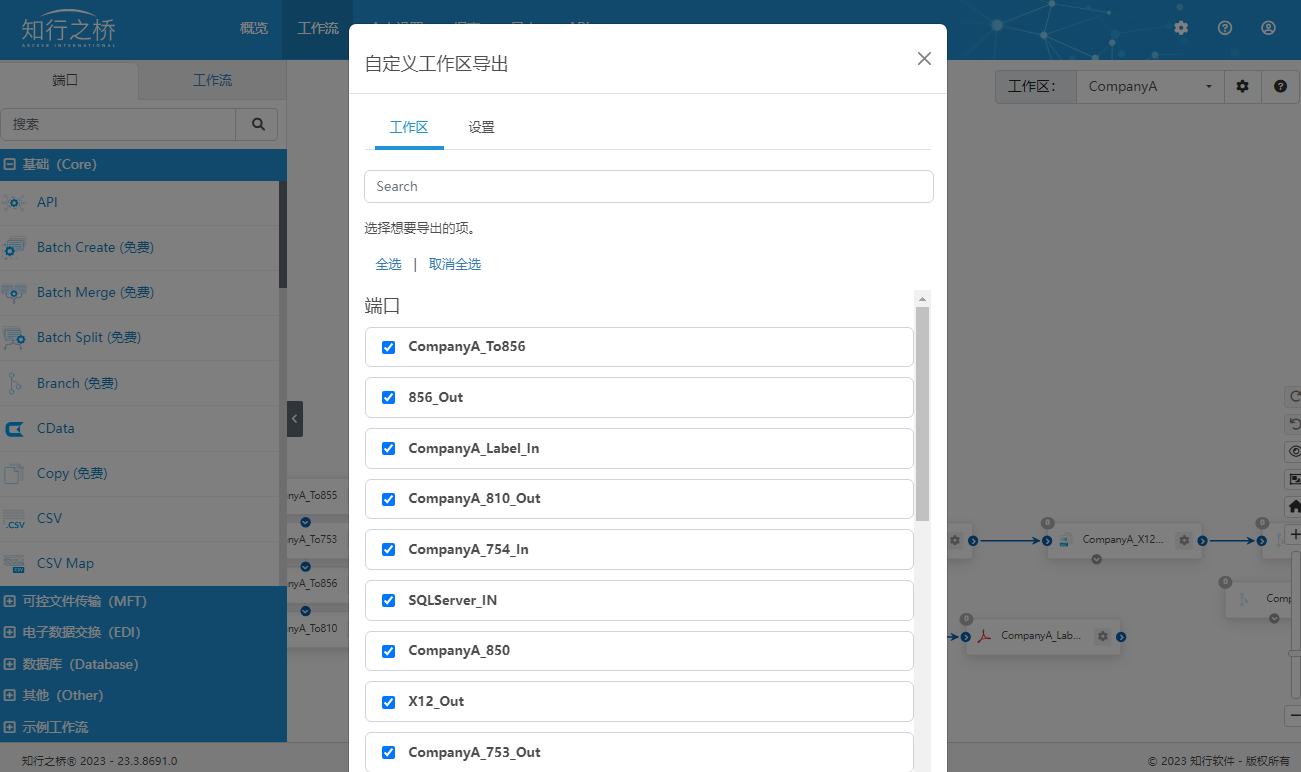1301x772 pixels.
Task: Select the API connector icon
Action: (x=14, y=202)
